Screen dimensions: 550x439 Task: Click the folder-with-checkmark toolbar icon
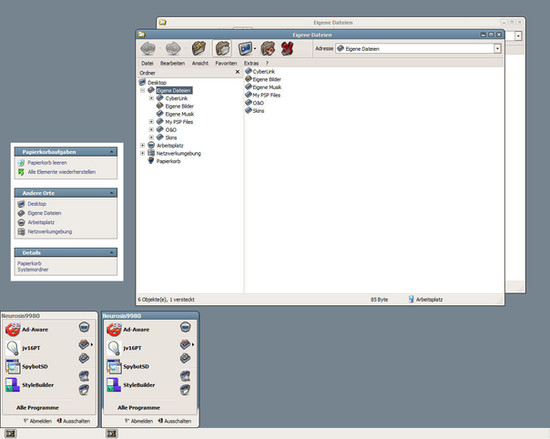pyautogui.click(x=268, y=48)
